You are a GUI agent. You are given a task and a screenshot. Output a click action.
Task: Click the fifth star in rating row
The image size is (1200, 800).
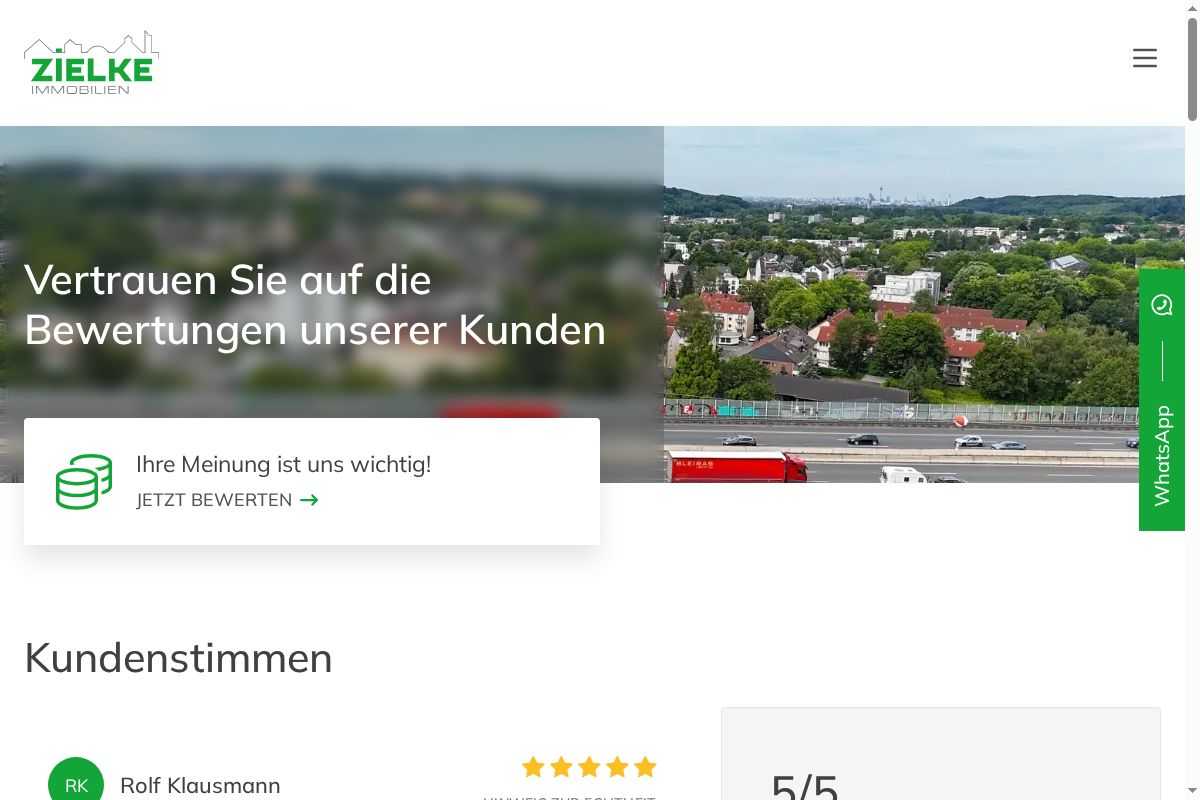click(x=645, y=767)
